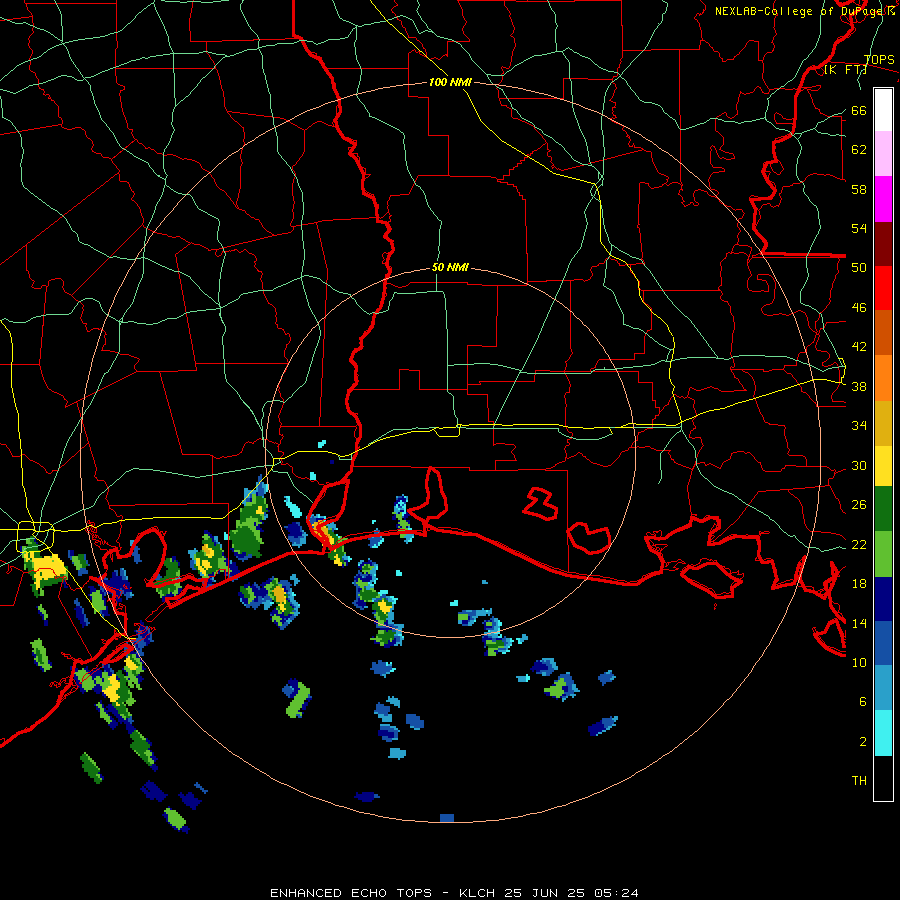Click the 100 NMI range ring label
Screen dimensions: 900x900
450,83
